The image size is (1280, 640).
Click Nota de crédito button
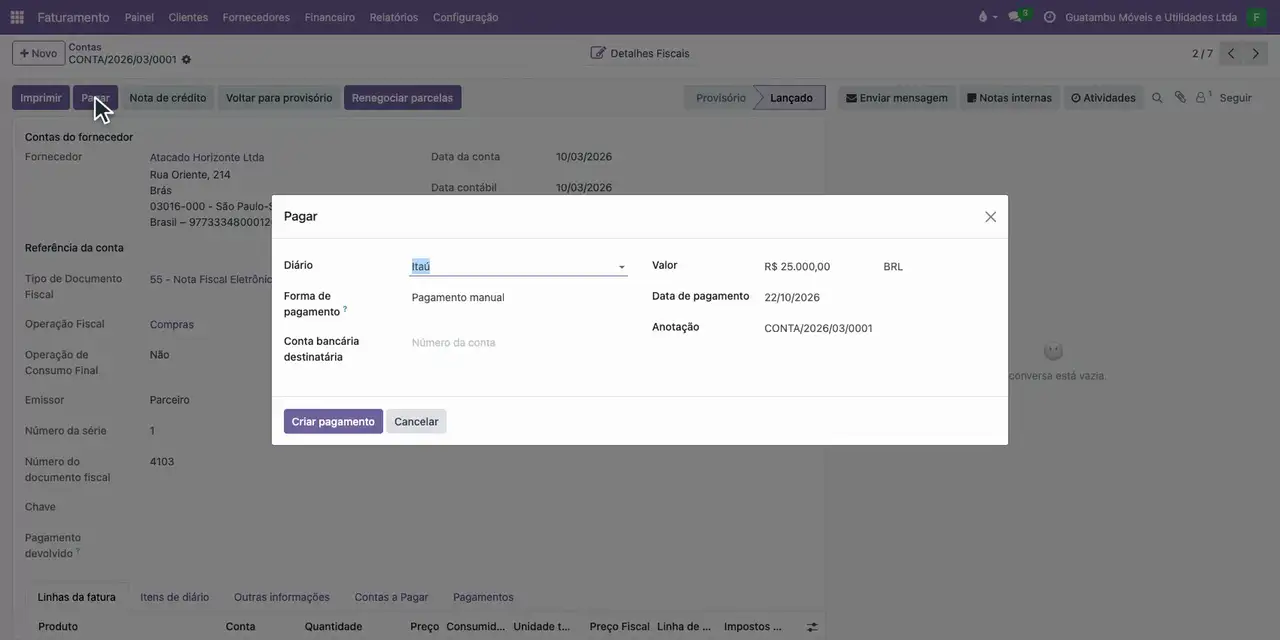pos(168,98)
